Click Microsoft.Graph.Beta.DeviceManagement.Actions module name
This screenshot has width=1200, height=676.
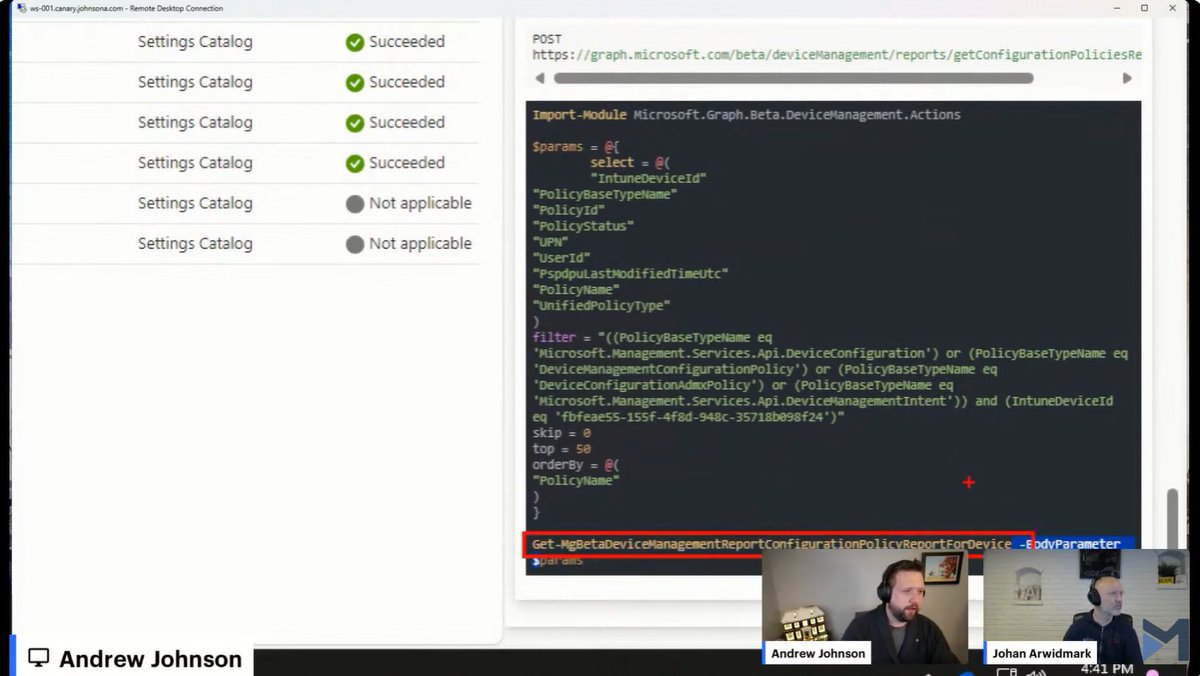[x=796, y=115]
